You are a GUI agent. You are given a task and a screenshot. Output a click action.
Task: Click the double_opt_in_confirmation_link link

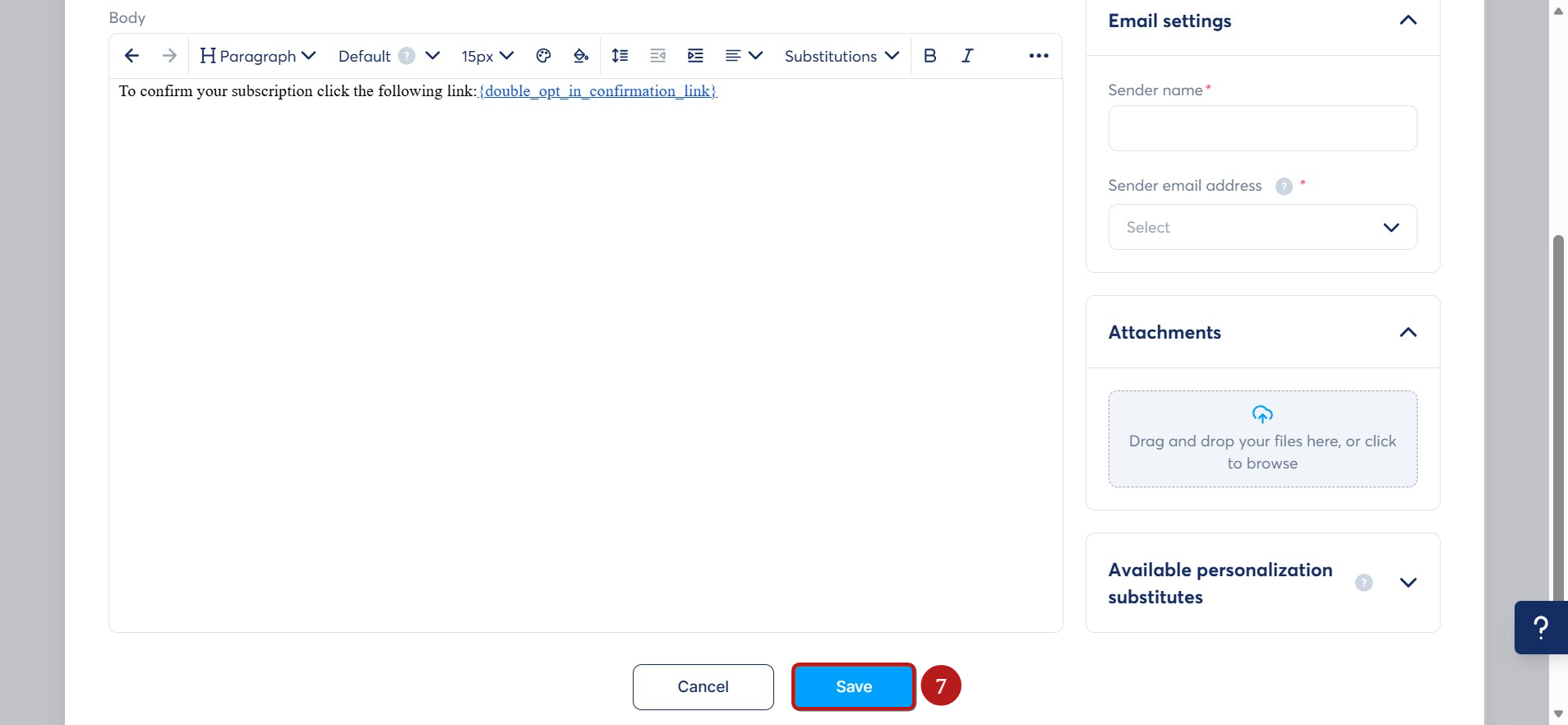(598, 91)
